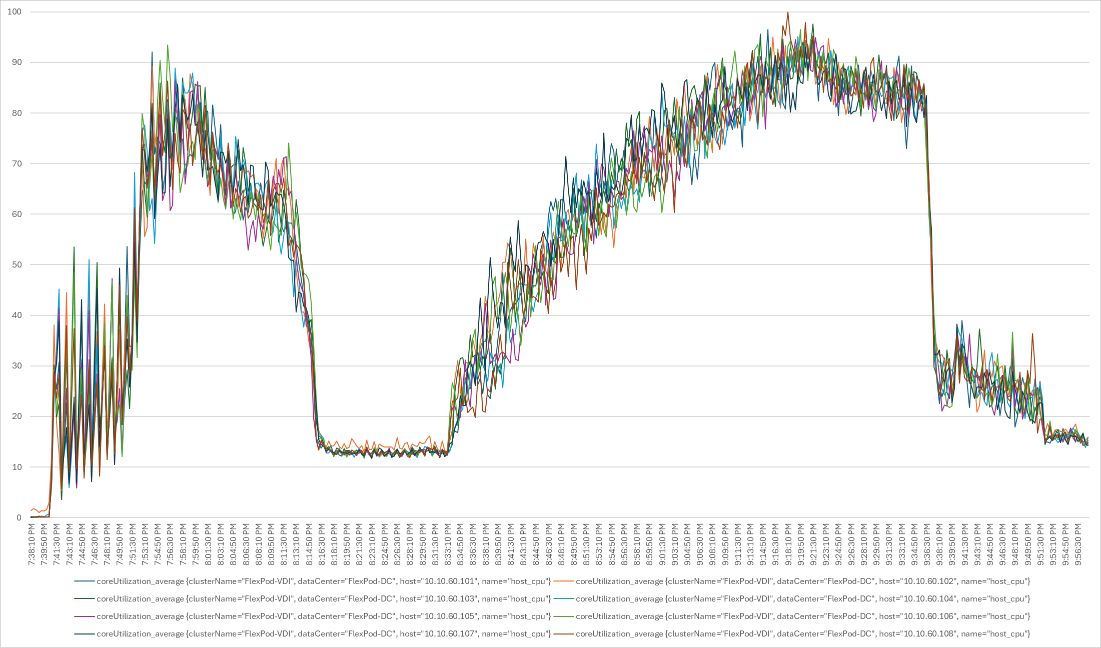The height and width of the screenshot is (648, 1101).
Task: Click the x-axis label 8:59:50 PM
Action: point(648,542)
